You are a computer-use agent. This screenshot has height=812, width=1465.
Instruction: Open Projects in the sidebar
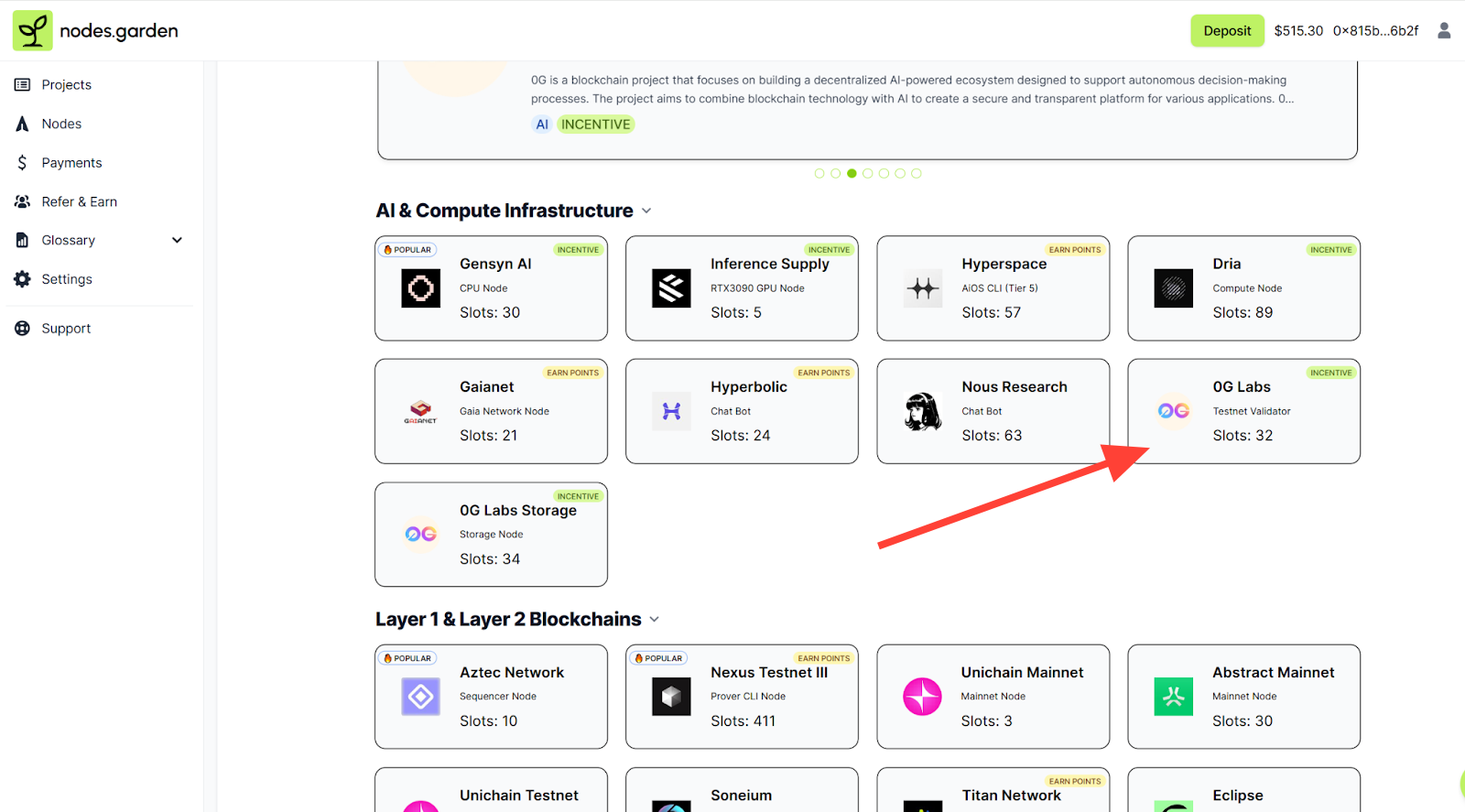tap(67, 84)
